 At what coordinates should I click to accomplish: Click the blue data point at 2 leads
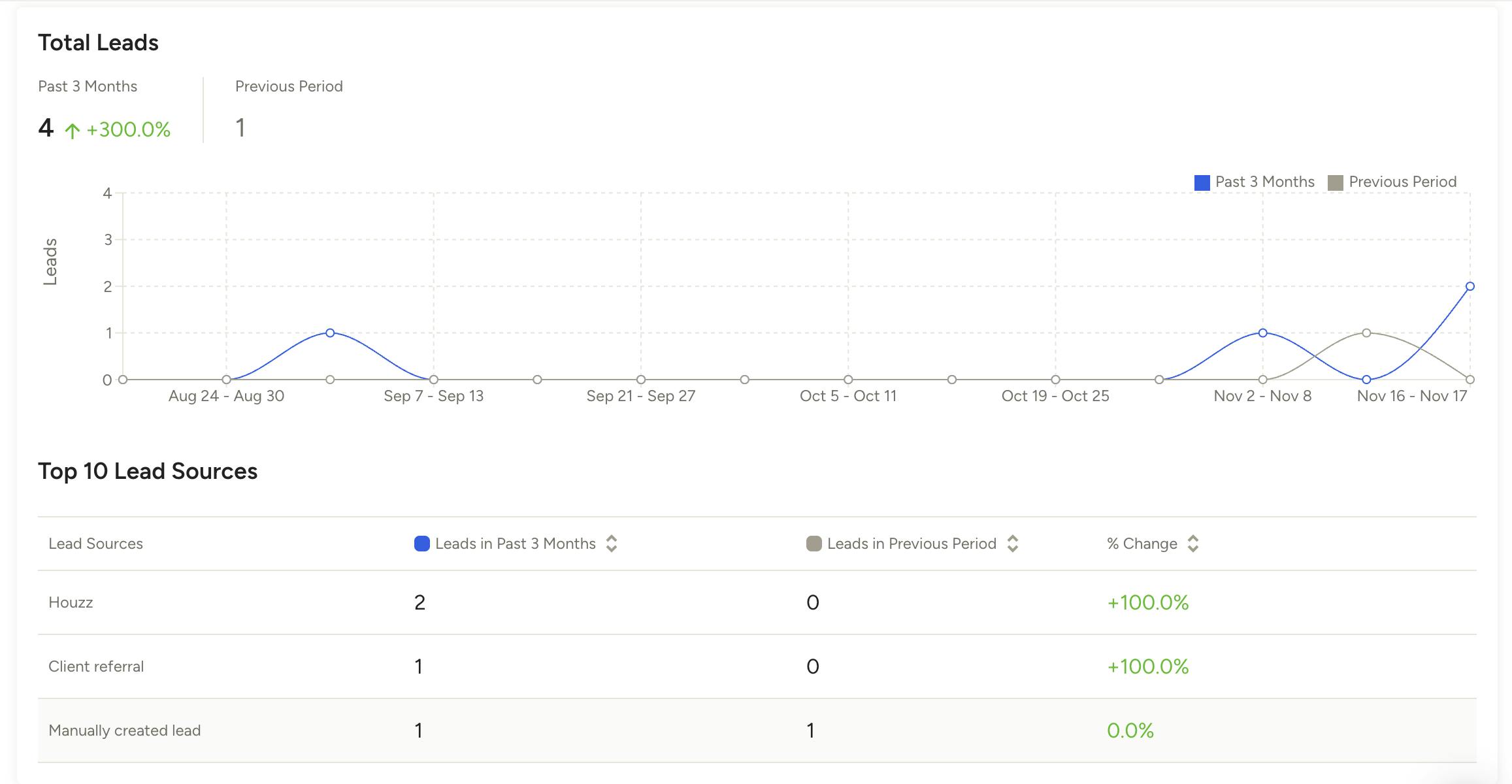coord(1470,286)
